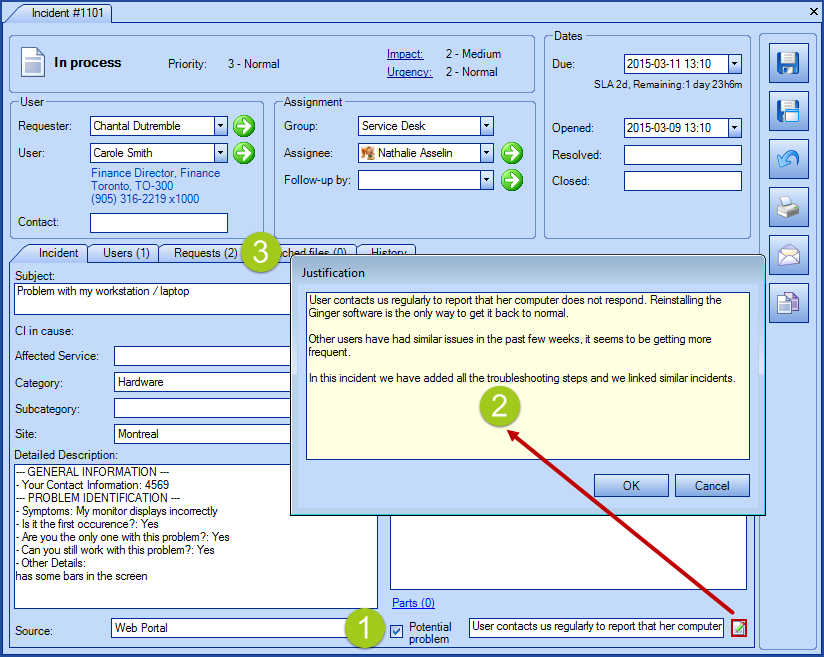Click the Save floppy disk icon
This screenshot has height=657, width=824.
(x=788, y=63)
